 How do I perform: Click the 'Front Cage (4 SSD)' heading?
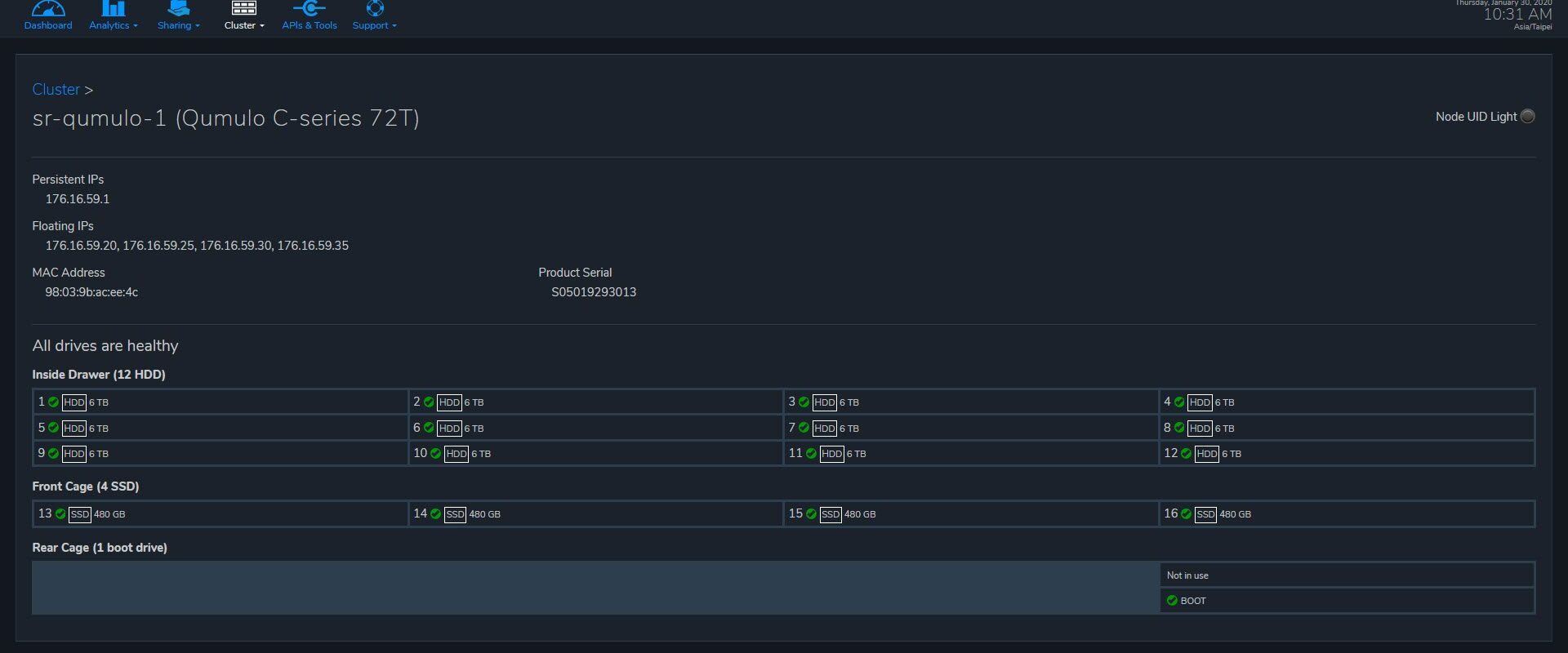pyautogui.click(x=86, y=486)
